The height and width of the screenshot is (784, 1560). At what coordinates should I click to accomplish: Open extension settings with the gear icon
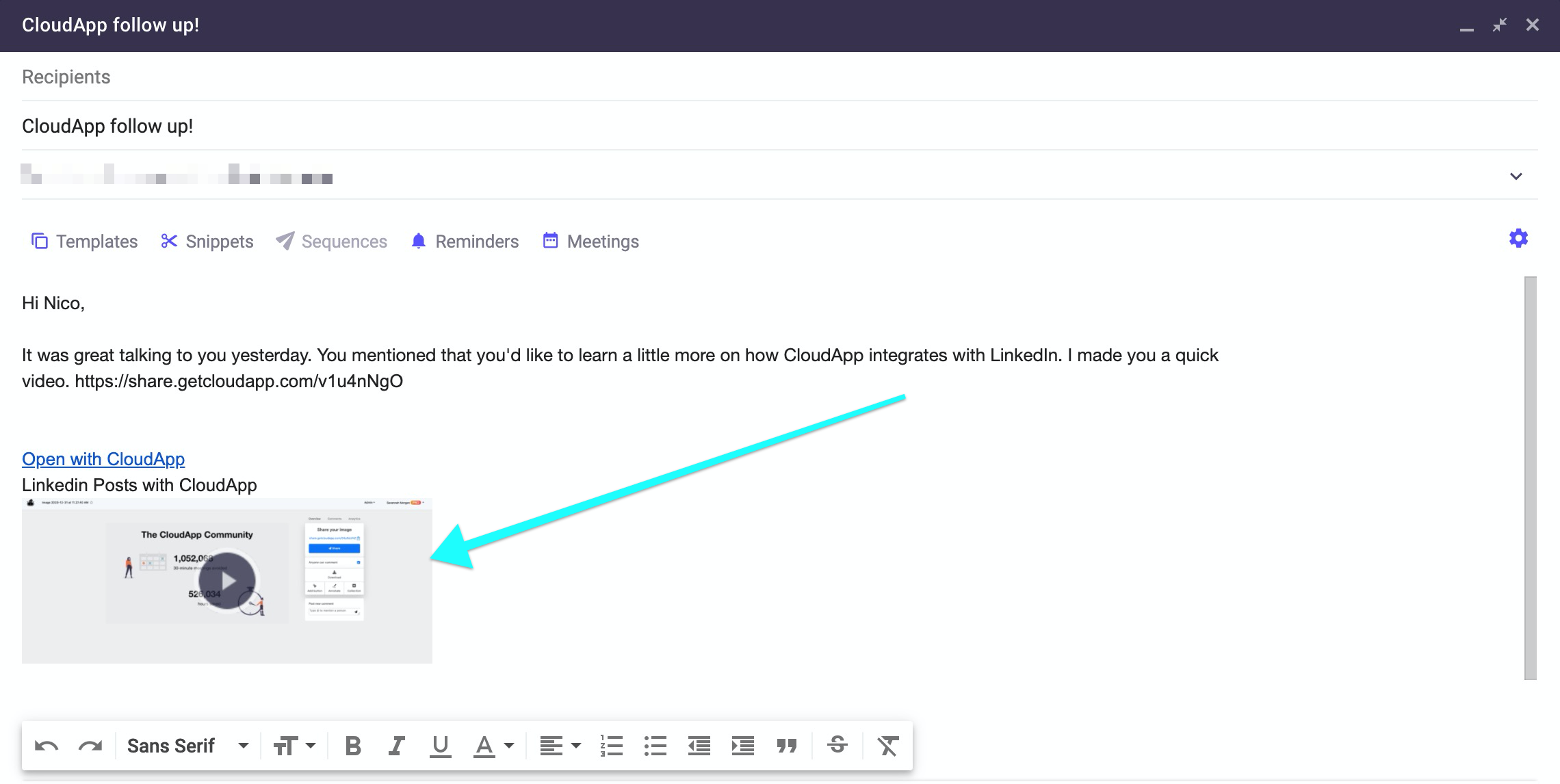(1518, 239)
